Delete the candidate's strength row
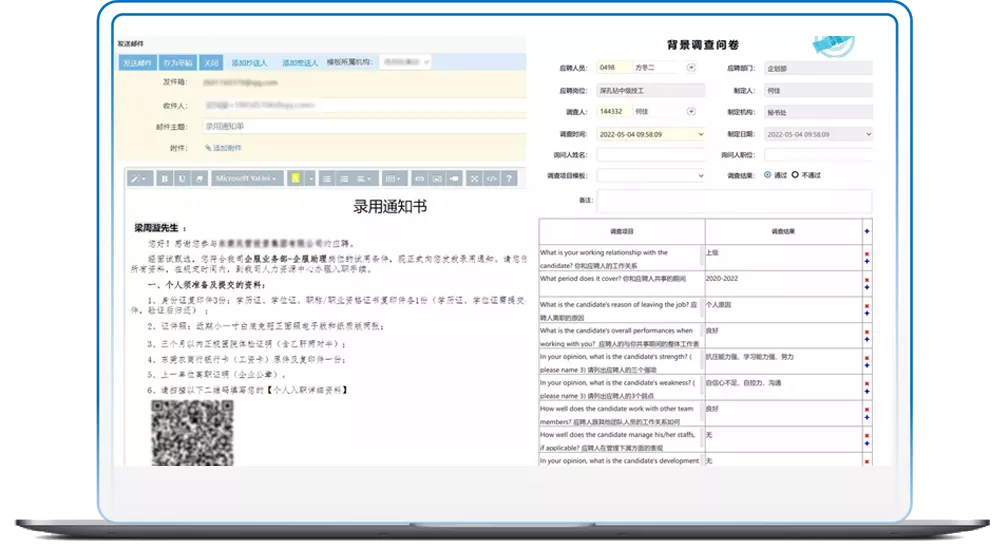The image size is (1000, 546). pos(867,358)
